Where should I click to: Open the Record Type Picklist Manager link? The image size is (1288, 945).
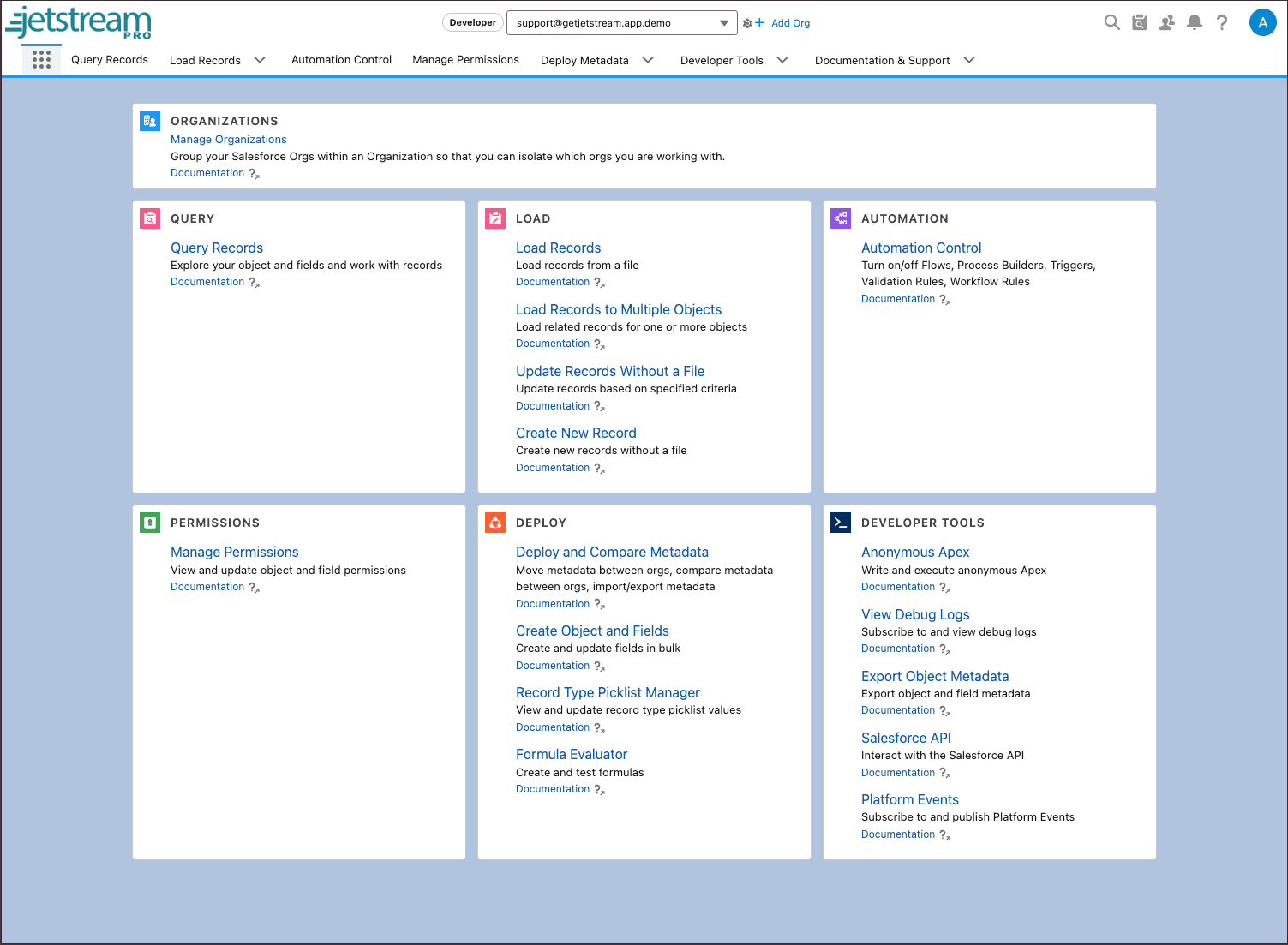coord(608,692)
